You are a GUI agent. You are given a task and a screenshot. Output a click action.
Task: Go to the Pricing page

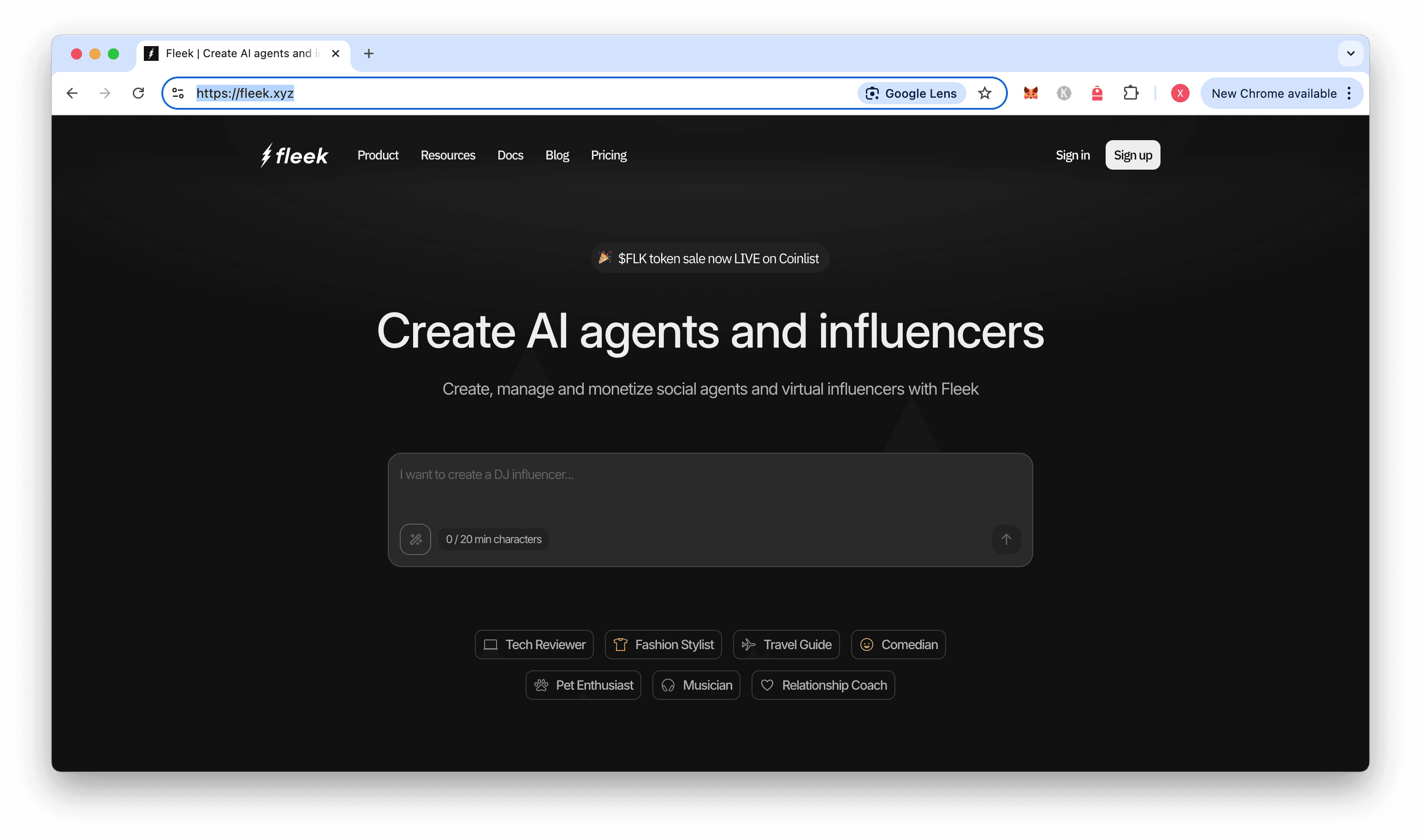click(x=608, y=155)
